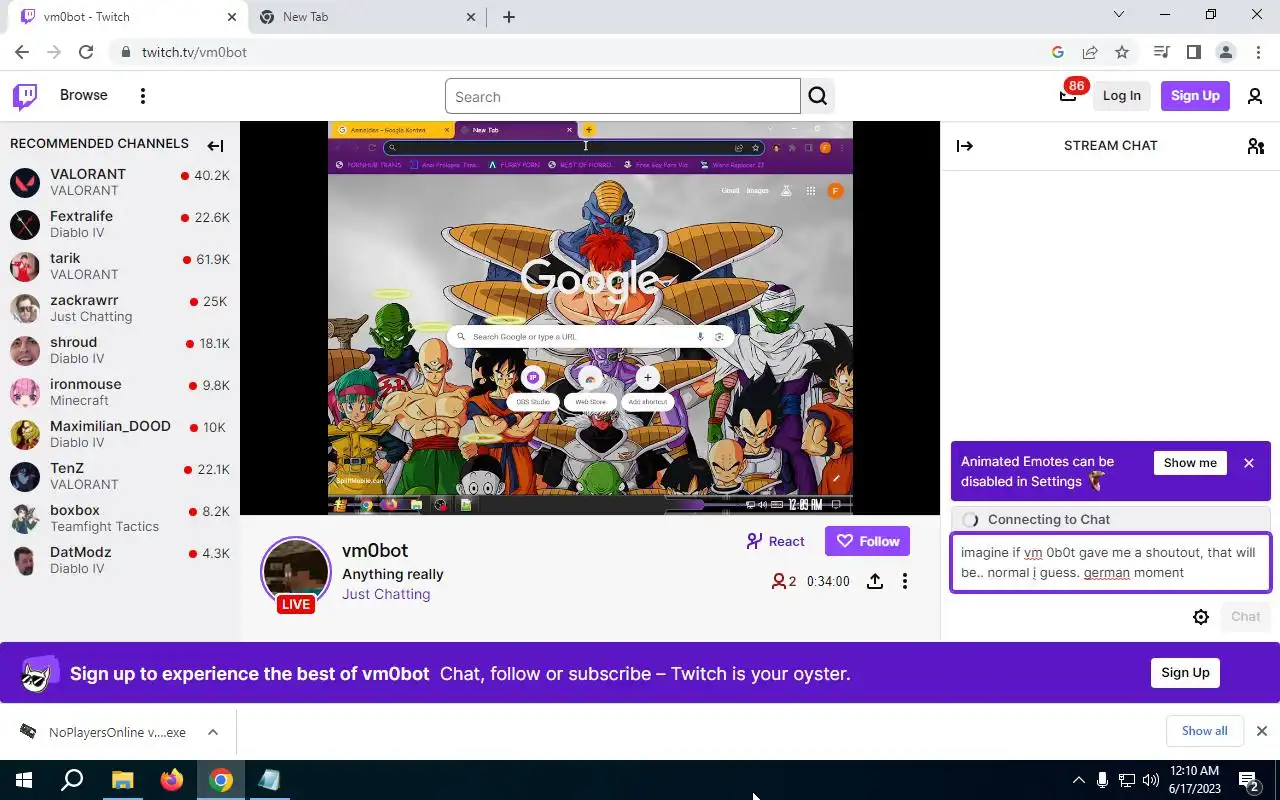
Task: Open the Just Chatting category link
Action: [x=386, y=594]
